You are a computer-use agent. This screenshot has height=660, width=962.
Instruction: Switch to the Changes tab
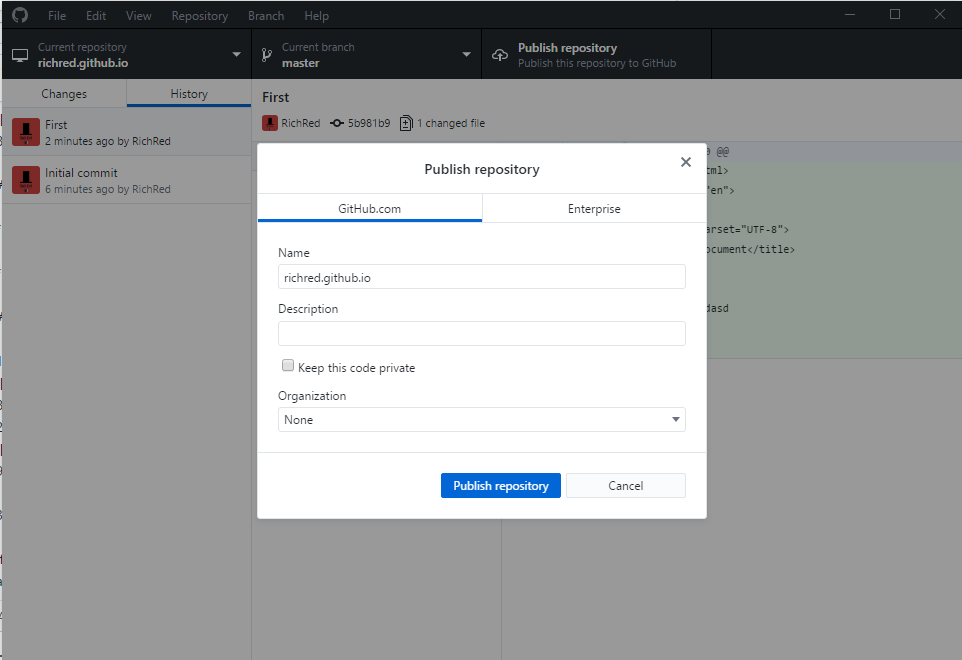64,94
